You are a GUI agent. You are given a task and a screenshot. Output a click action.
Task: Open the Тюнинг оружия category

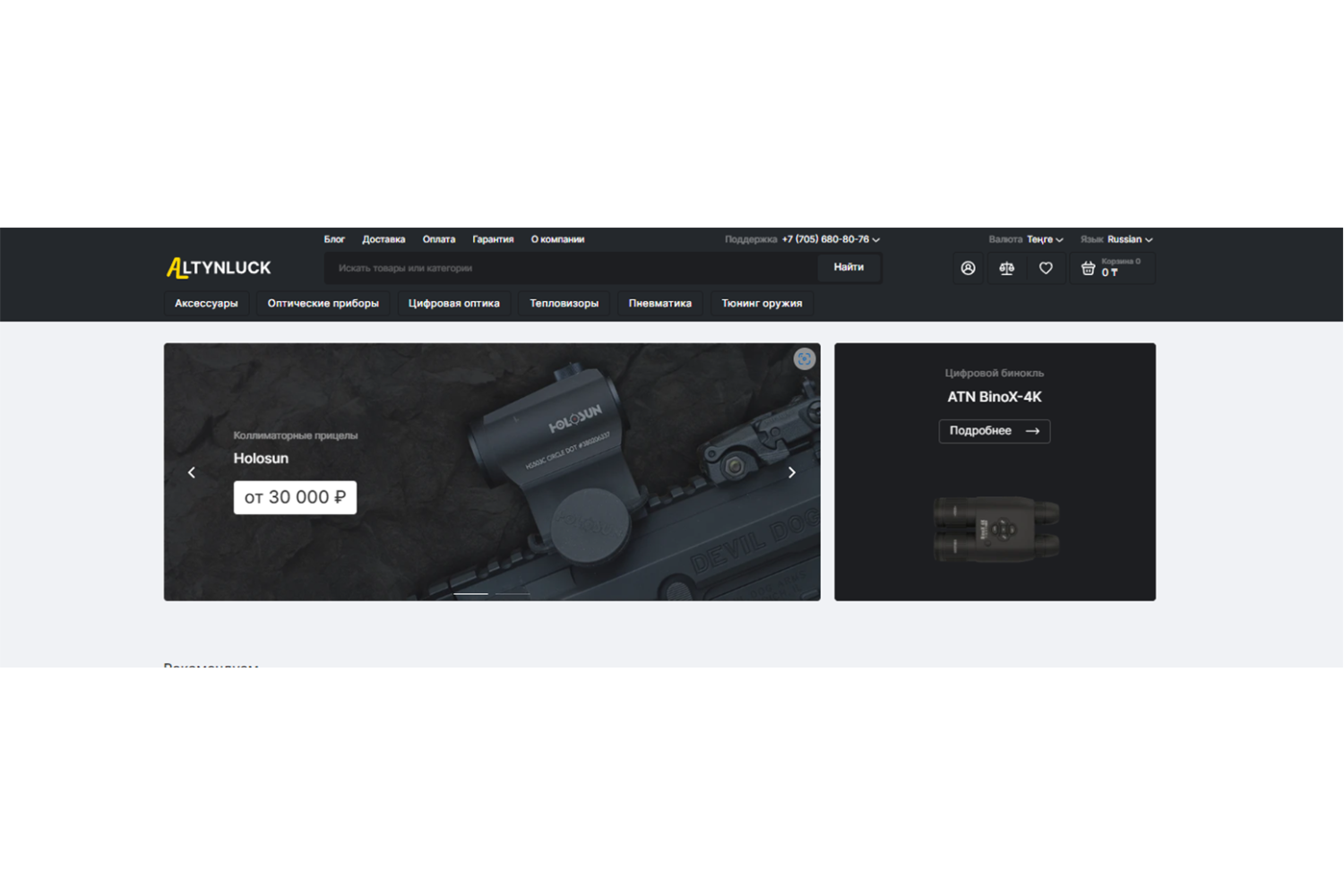click(762, 304)
